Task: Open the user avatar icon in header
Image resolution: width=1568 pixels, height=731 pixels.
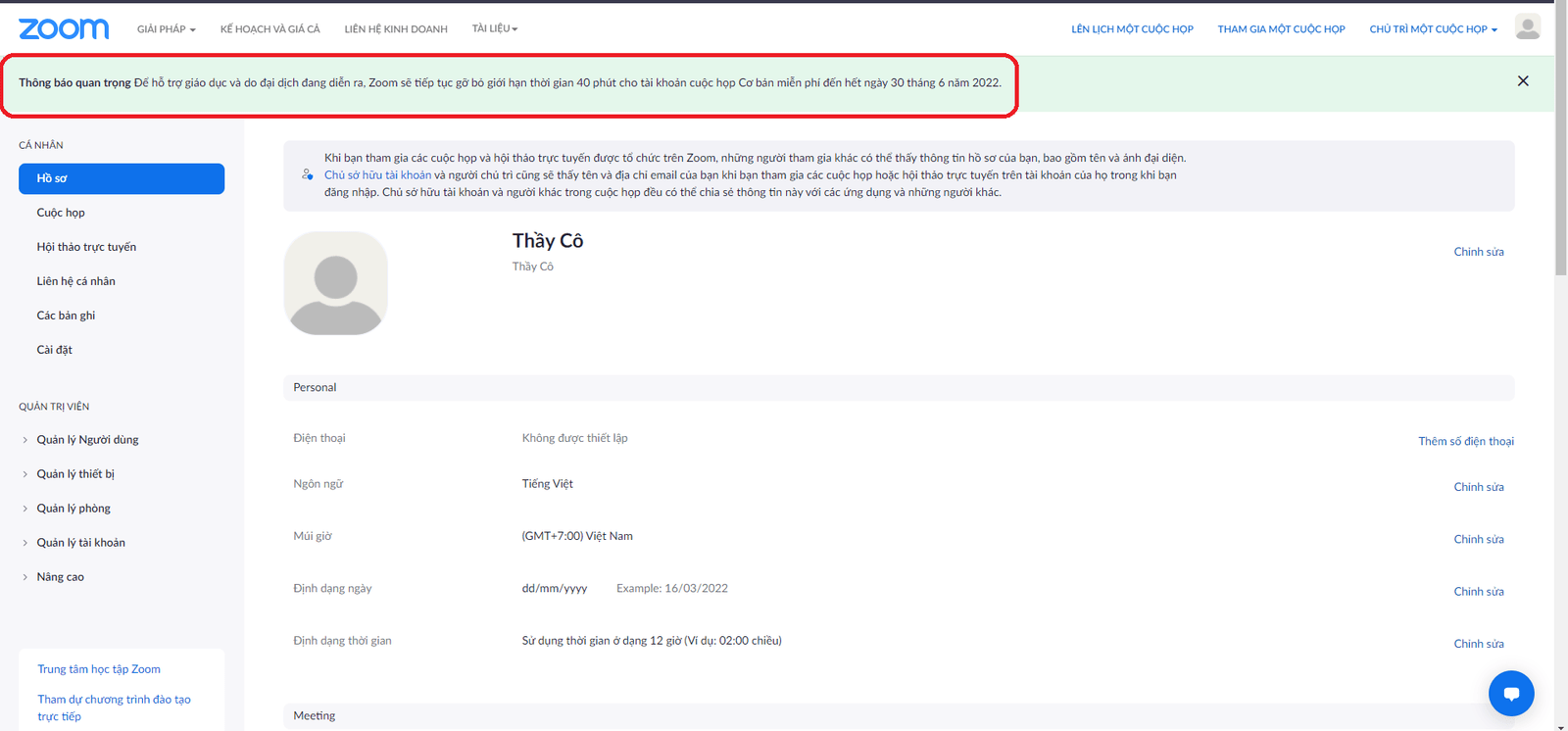Action: coord(1527,27)
